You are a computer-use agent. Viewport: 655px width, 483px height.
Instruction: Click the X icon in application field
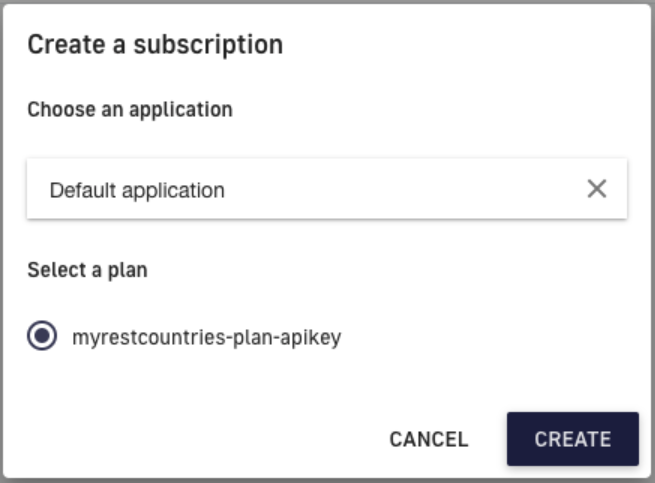(597, 189)
